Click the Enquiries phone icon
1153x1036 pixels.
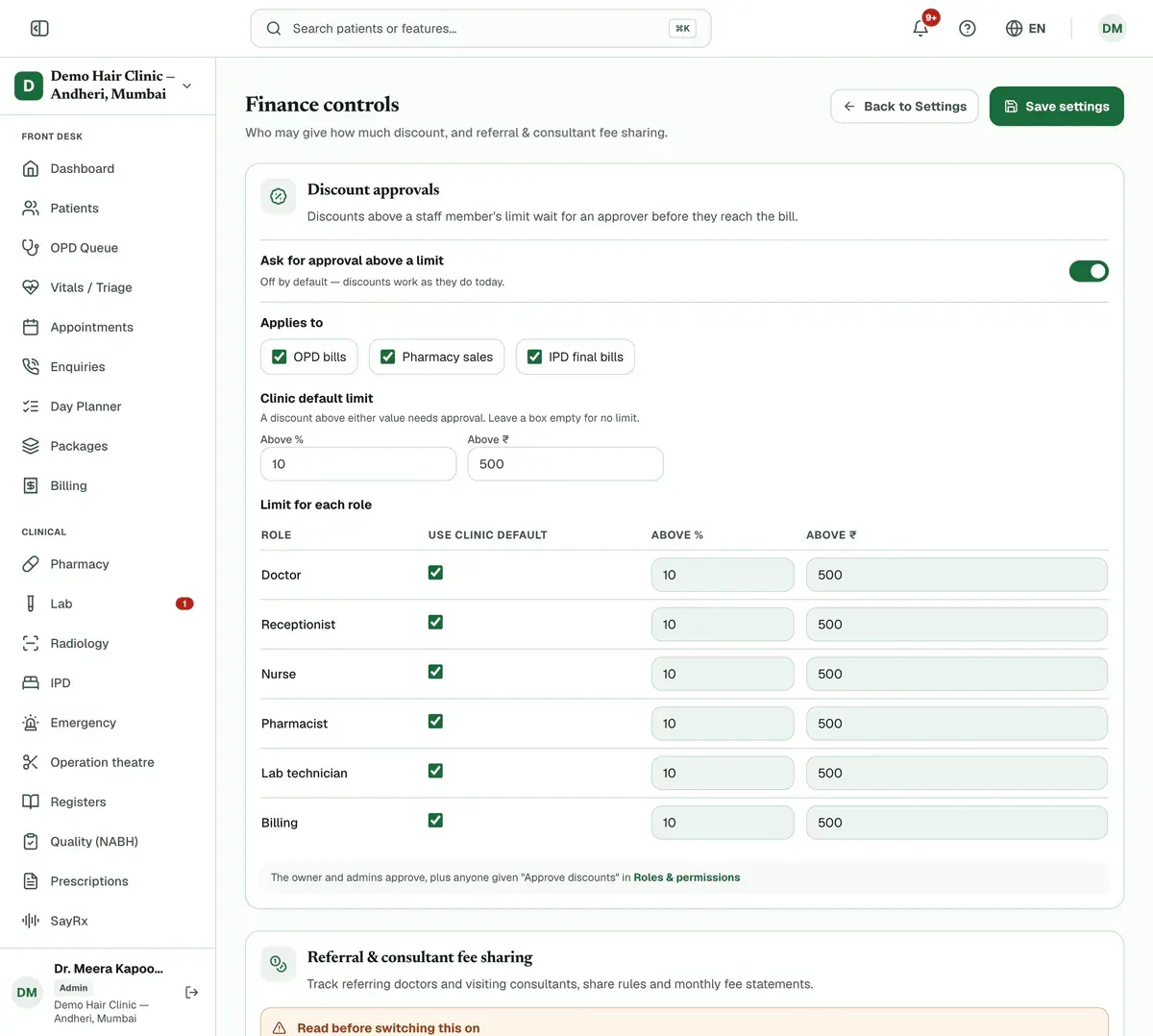pyautogui.click(x=31, y=367)
